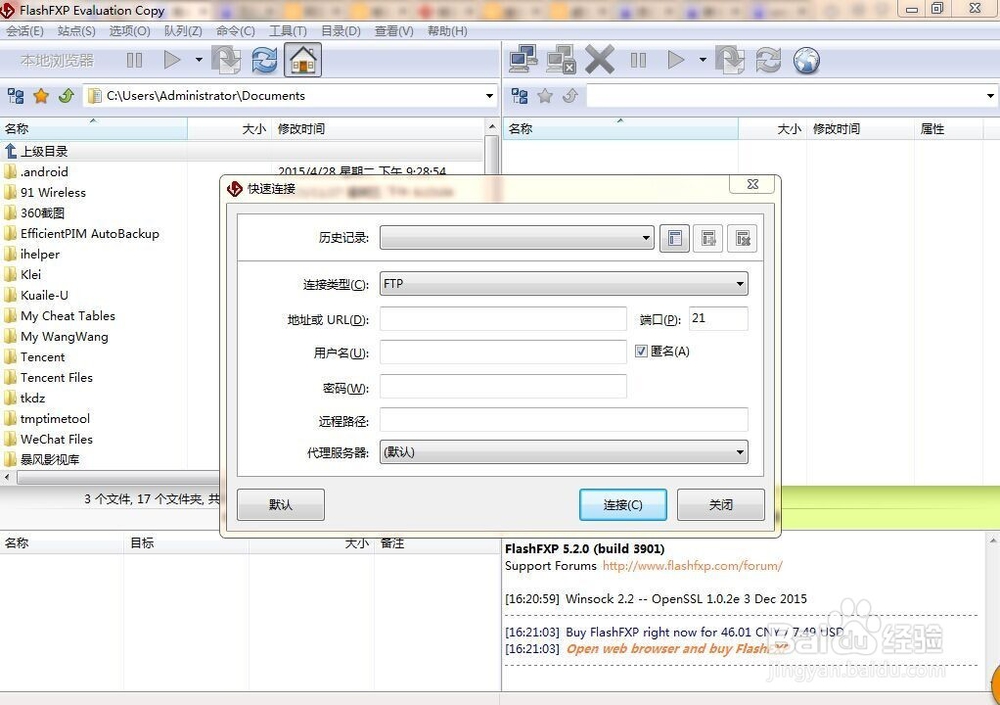This screenshot has width=1000, height=705.
Task: Click the third history icon button in the dialog
Action: click(742, 239)
